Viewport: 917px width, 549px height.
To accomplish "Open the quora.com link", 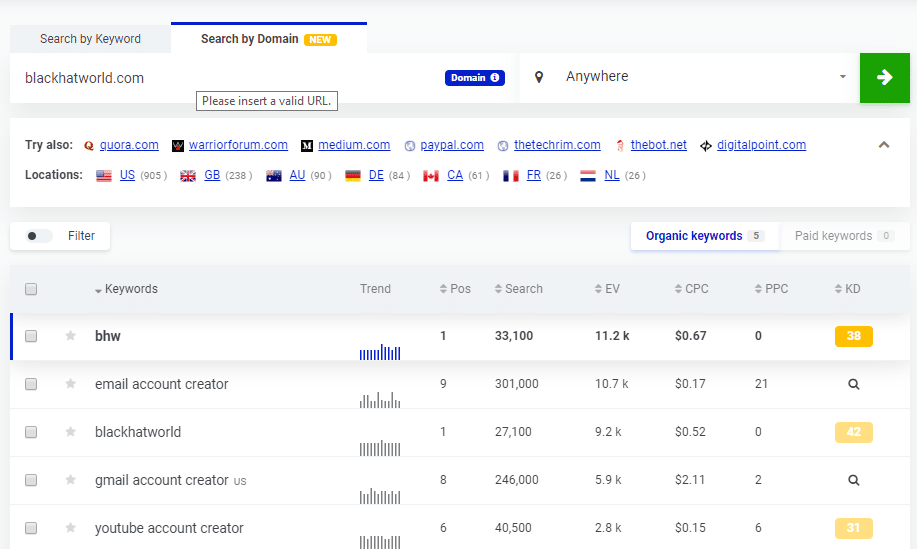I will pyautogui.click(x=129, y=145).
